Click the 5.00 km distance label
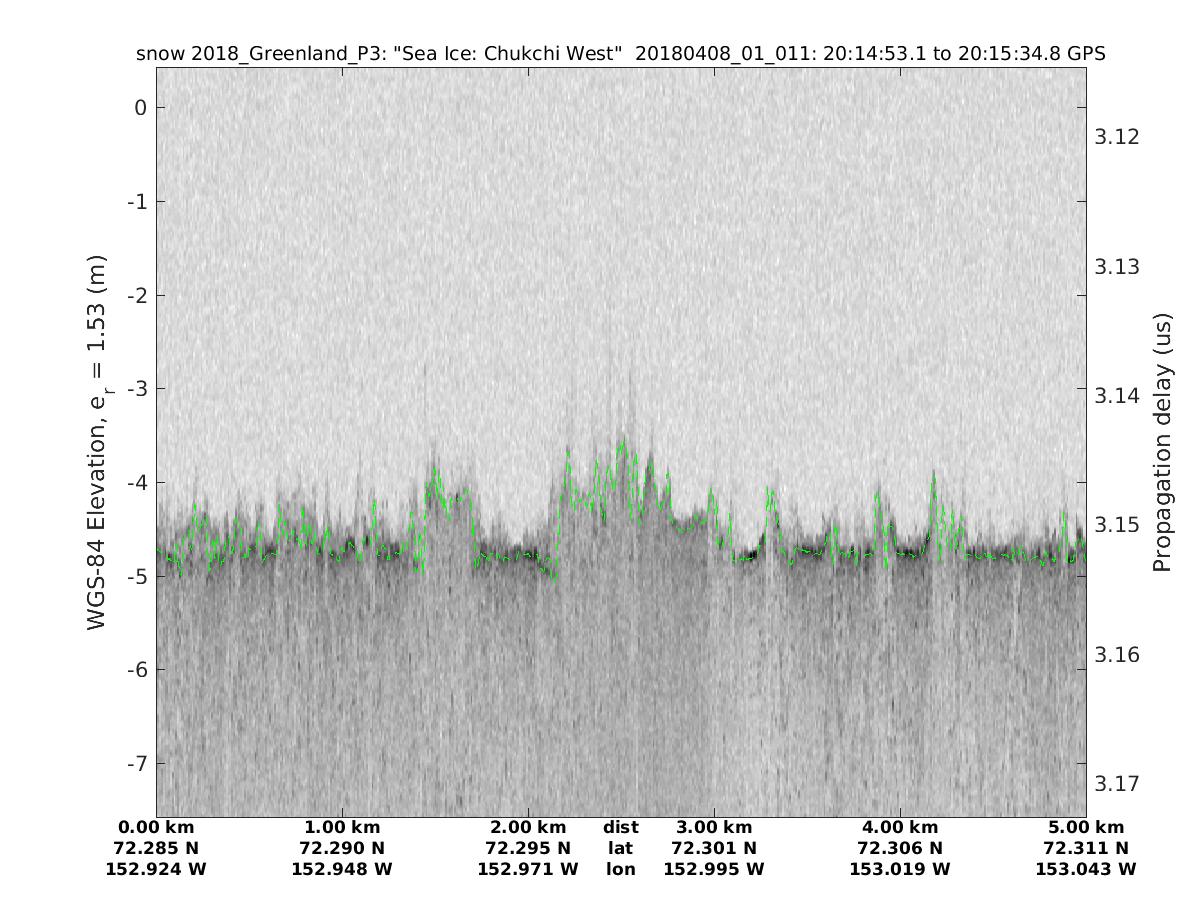The image size is (1200, 900). pyautogui.click(x=1086, y=828)
